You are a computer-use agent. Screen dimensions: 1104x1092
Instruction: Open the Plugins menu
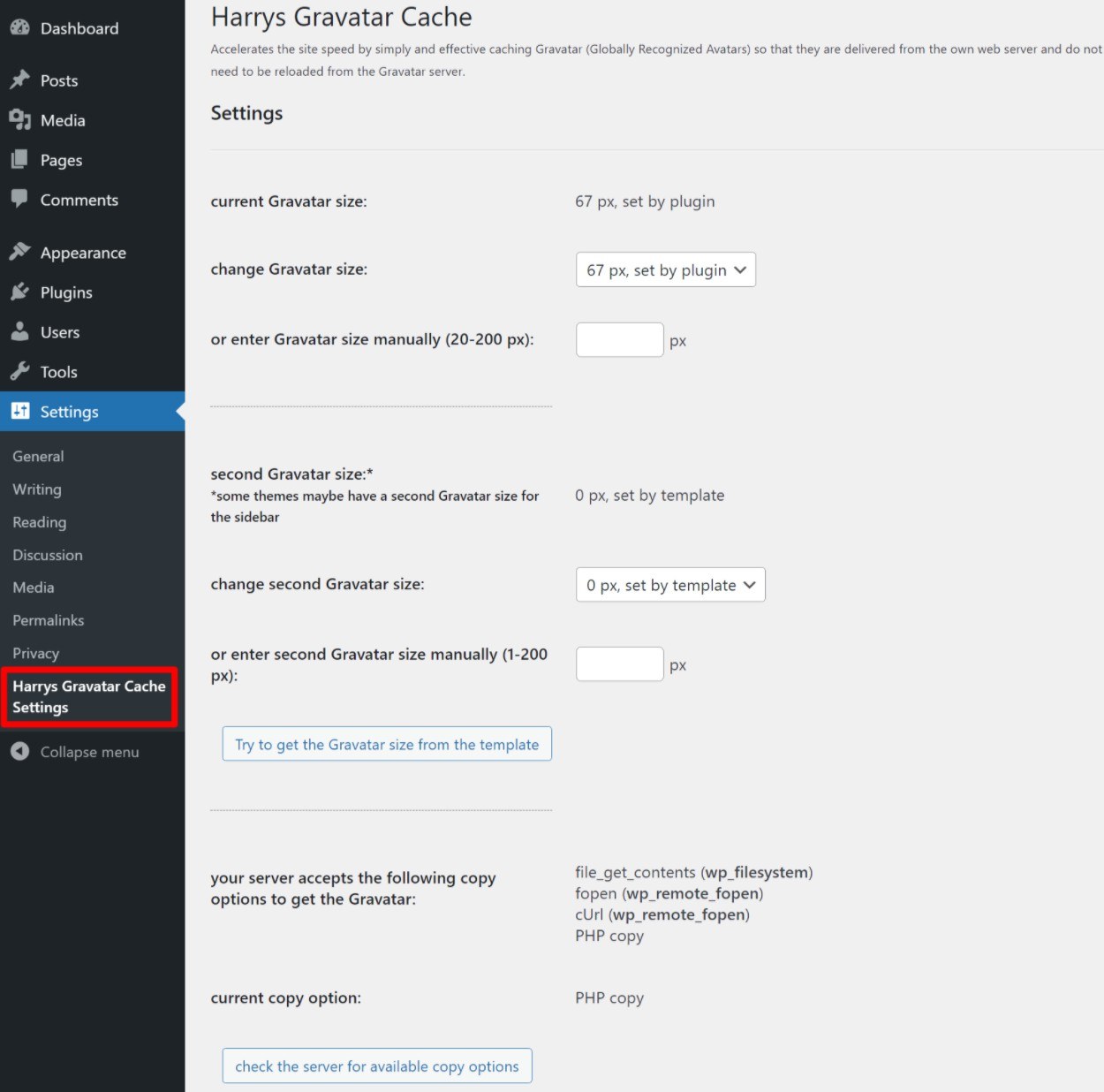66,292
